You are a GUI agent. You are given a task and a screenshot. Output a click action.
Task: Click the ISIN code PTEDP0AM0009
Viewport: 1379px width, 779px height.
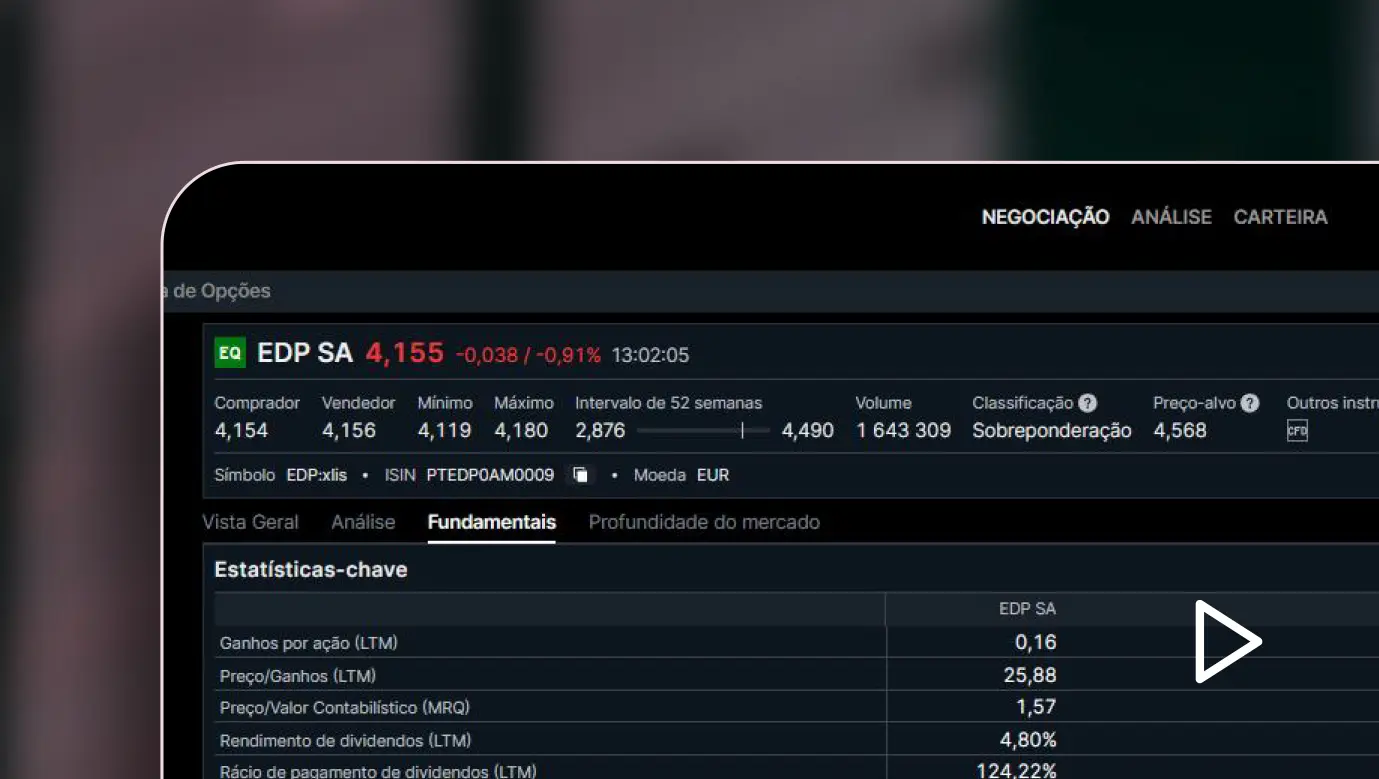(x=490, y=475)
